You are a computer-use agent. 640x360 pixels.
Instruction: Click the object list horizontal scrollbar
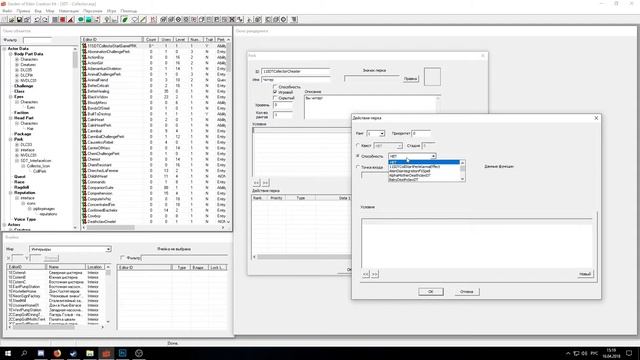(153, 227)
